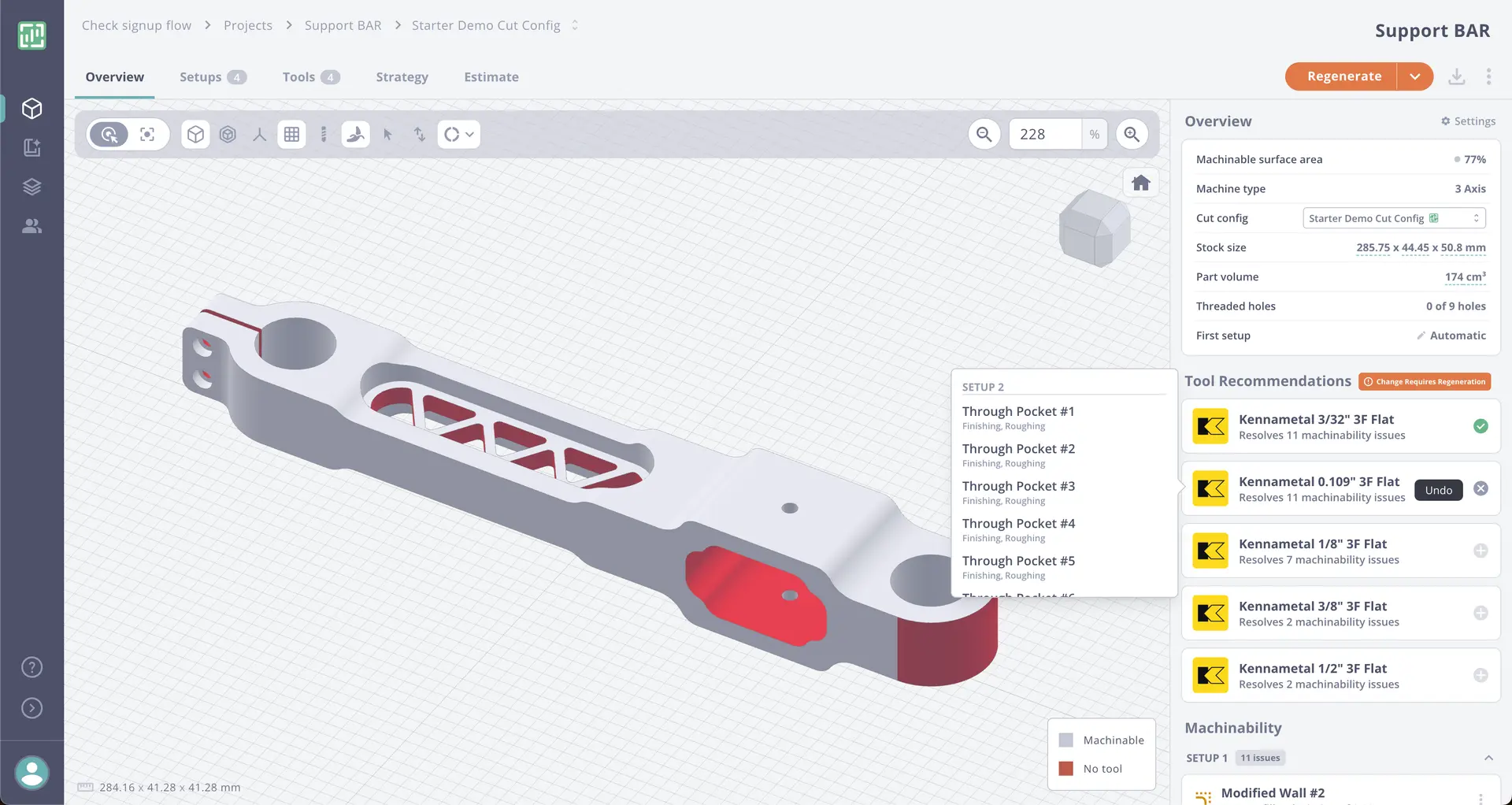Remove the Kennametal 0.109" 3F Flat tool
The width and height of the screenshot is (1512, 805).
point(1480,488)
